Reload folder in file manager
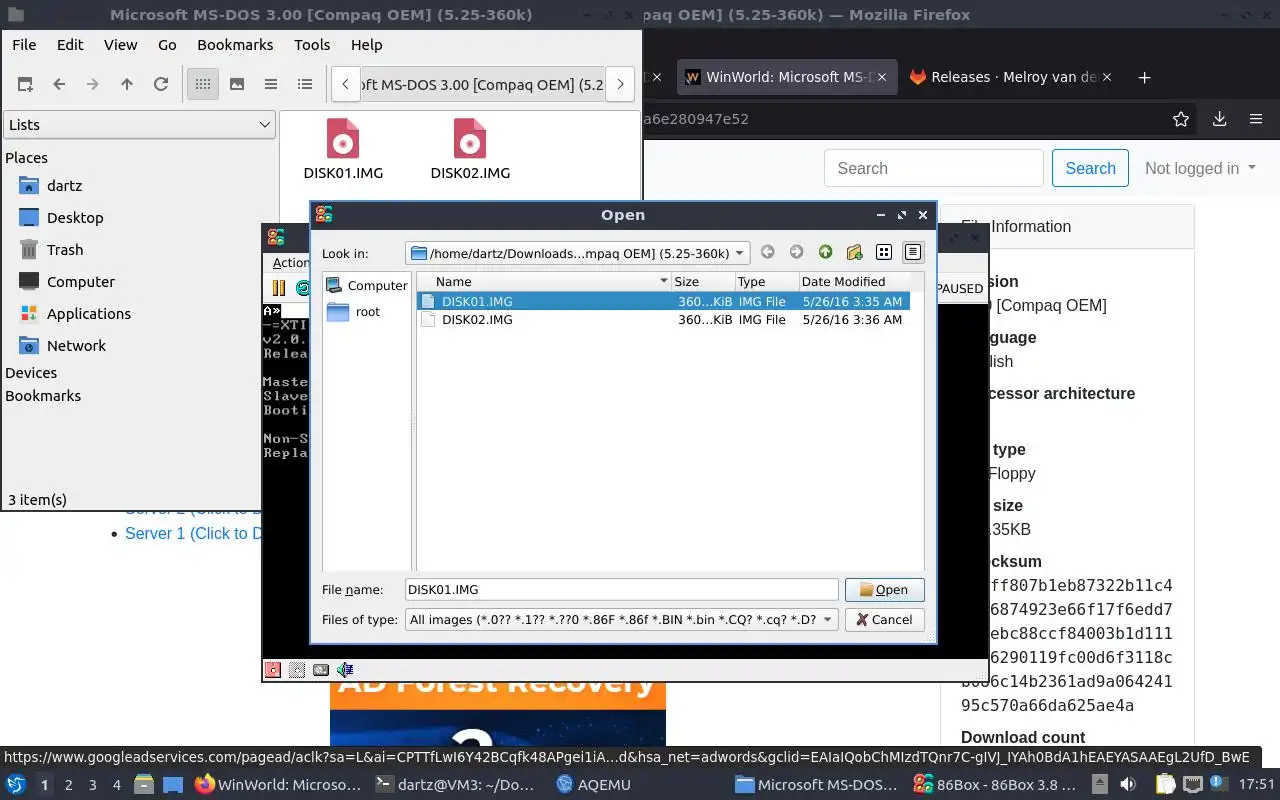The image size is (1280, 800). pyautogui.click(x=161, y=85)
